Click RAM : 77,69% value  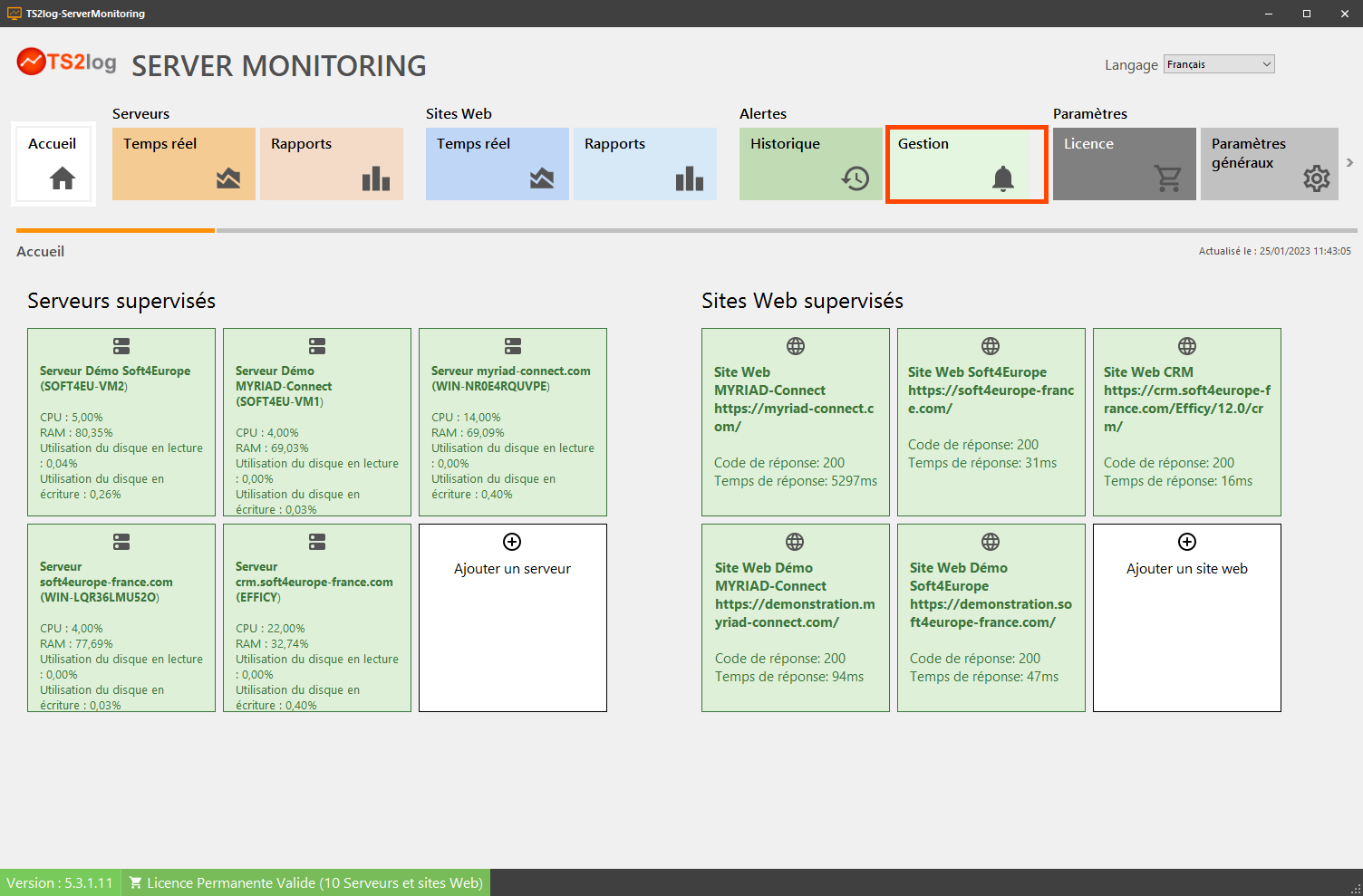(76, 644)
